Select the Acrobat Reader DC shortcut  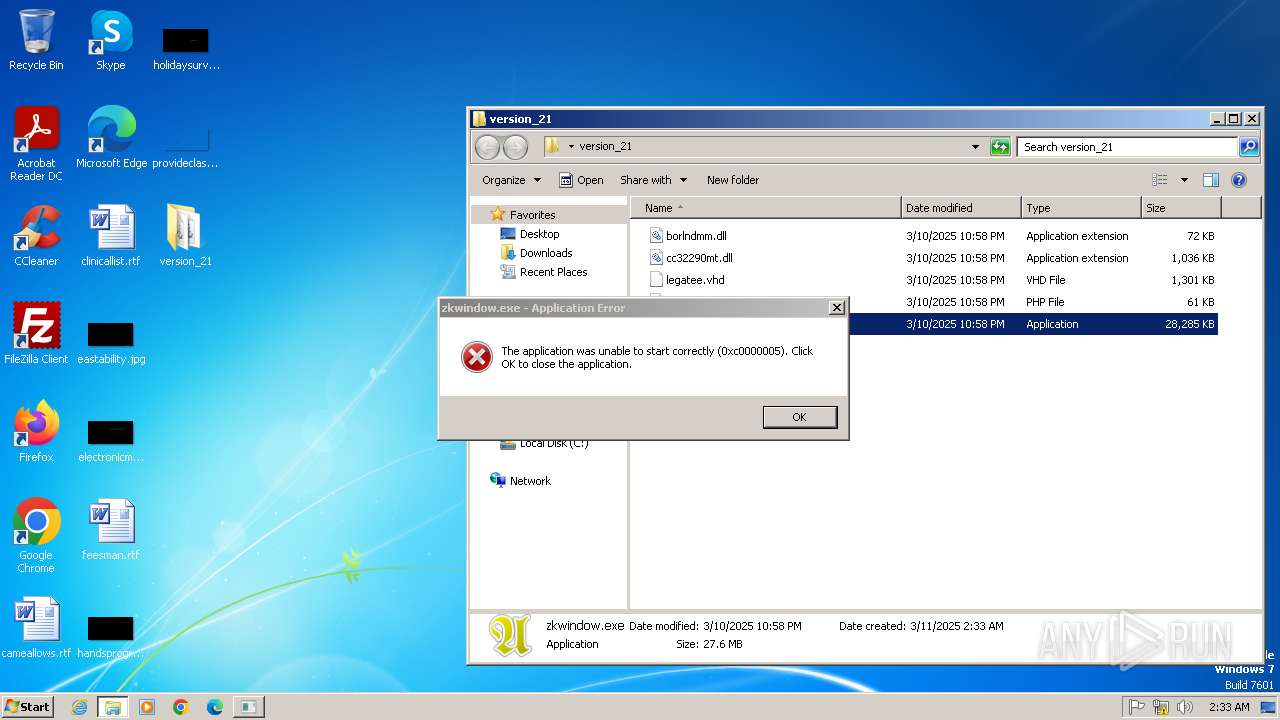36,144
